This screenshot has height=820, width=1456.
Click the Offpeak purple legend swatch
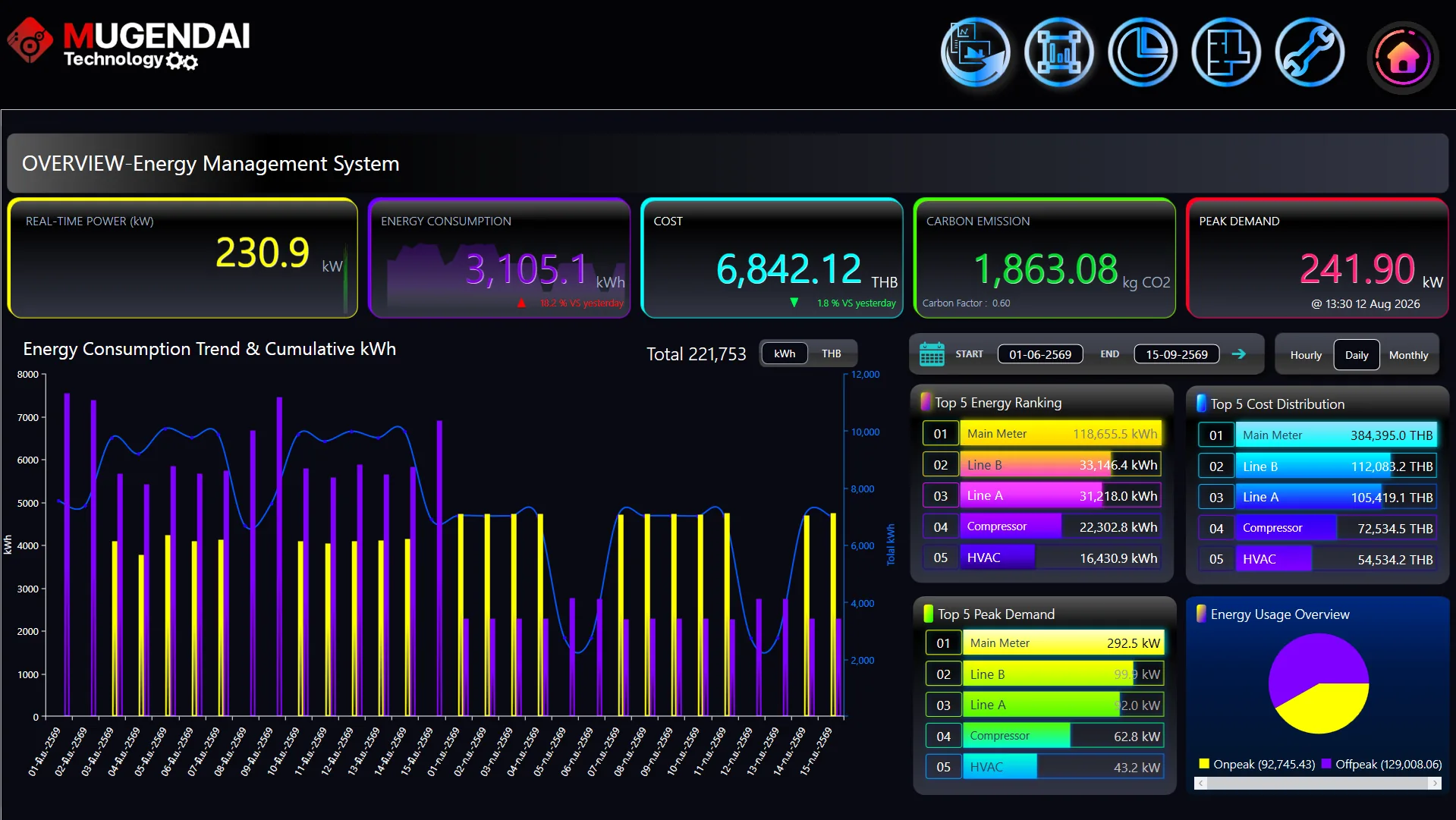pos(1326,764)
